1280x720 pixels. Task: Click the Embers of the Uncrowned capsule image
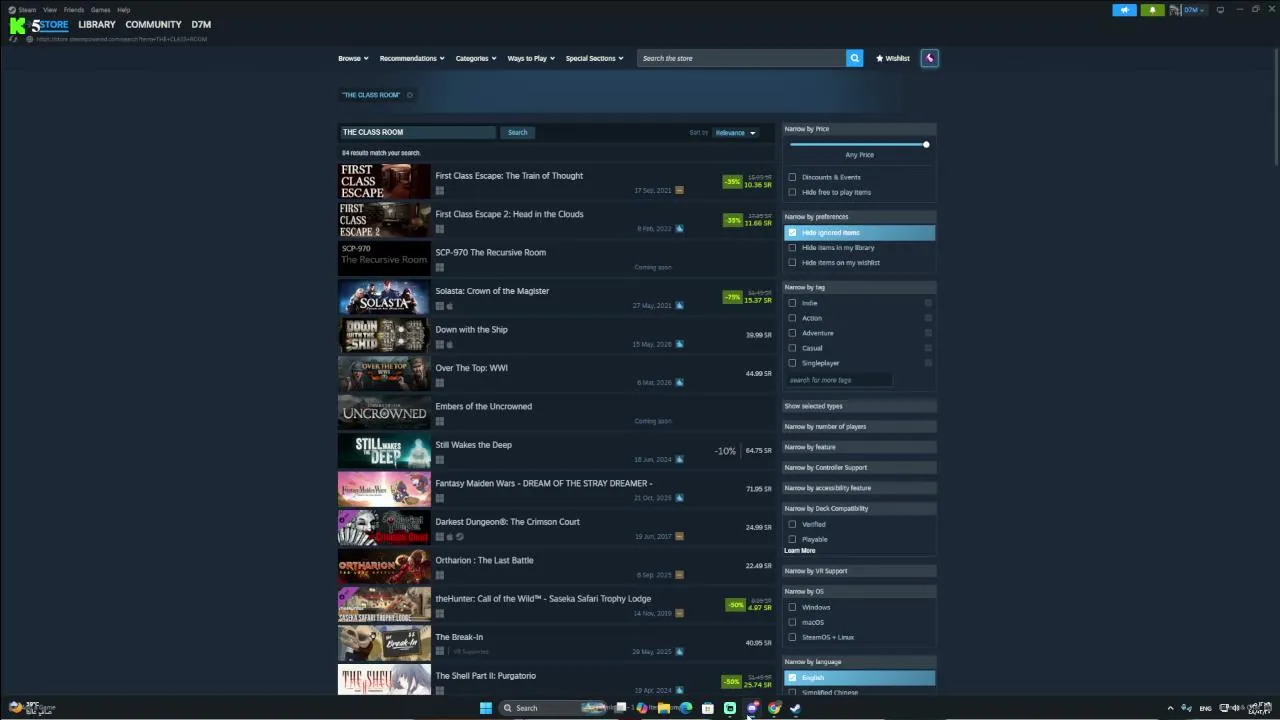click(384, 412)
